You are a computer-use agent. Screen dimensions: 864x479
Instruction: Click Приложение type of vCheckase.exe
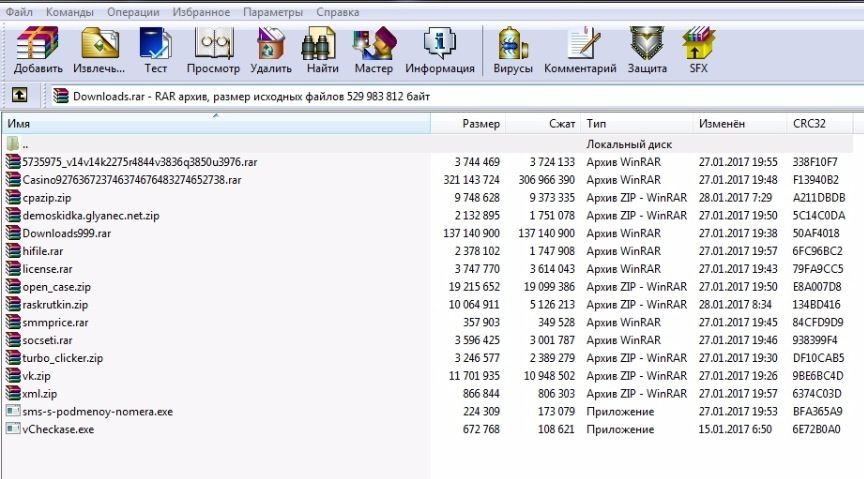[620, 429]
